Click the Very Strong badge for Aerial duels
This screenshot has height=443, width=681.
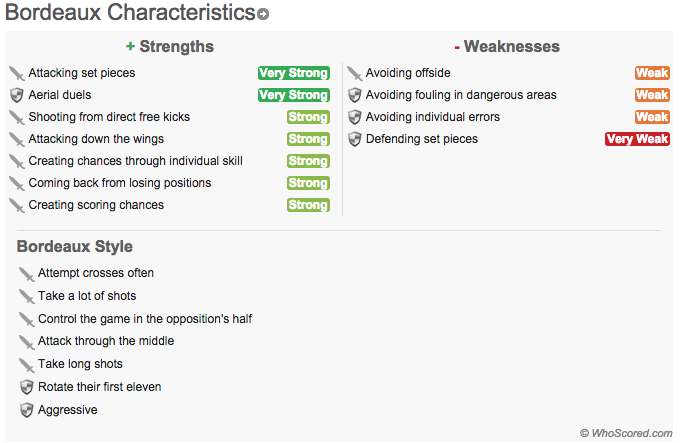click(x=294, y=95)
